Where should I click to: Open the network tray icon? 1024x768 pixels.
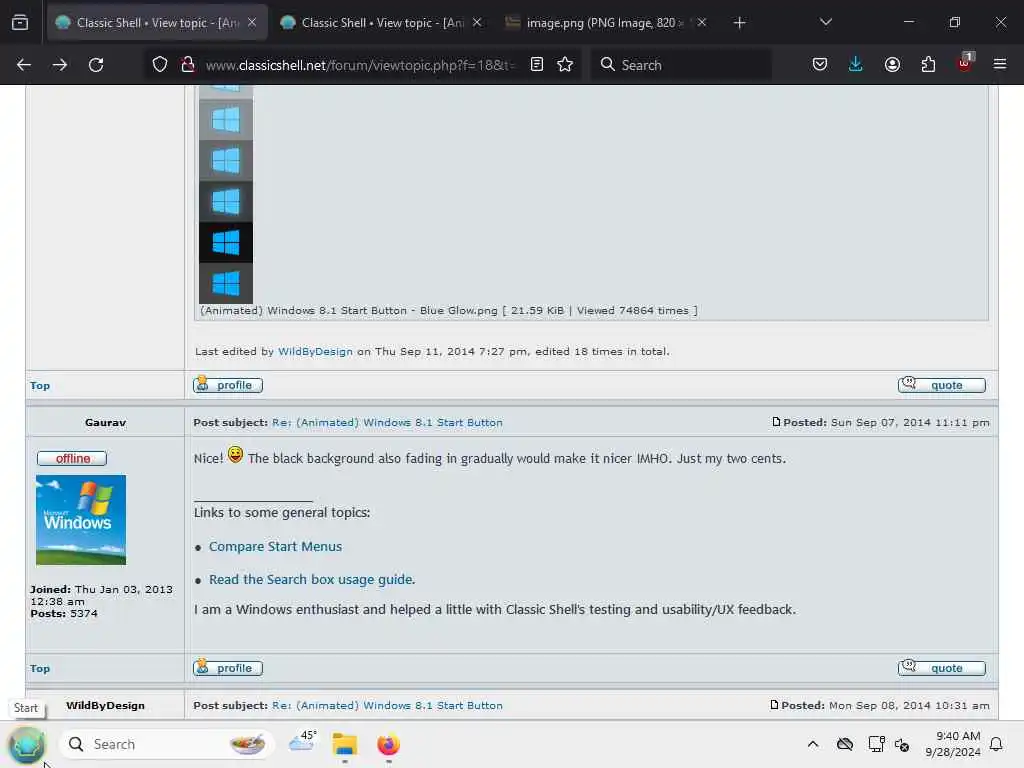coord(876,744)
